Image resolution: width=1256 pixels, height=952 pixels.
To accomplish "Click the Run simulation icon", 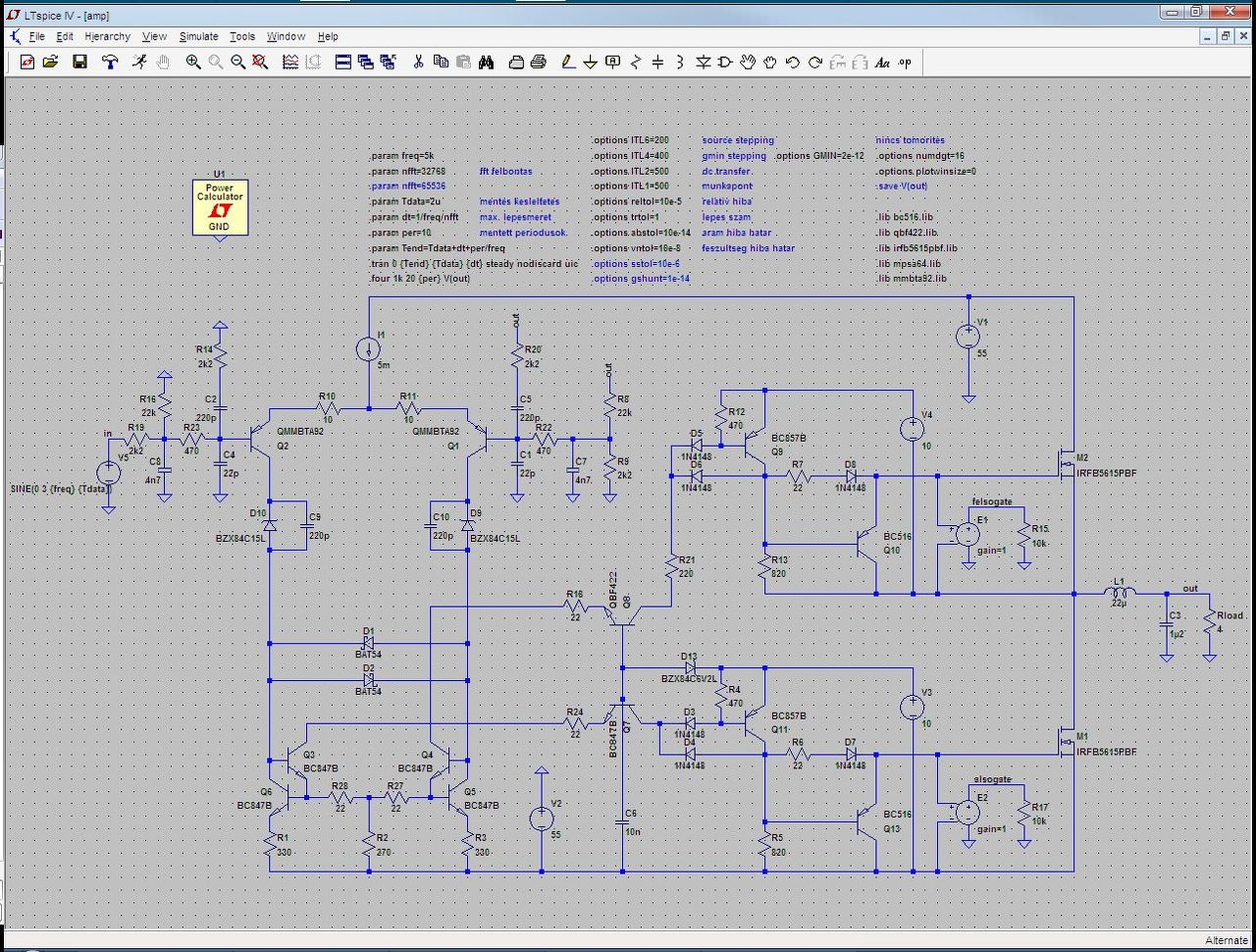I will point(139,62).
